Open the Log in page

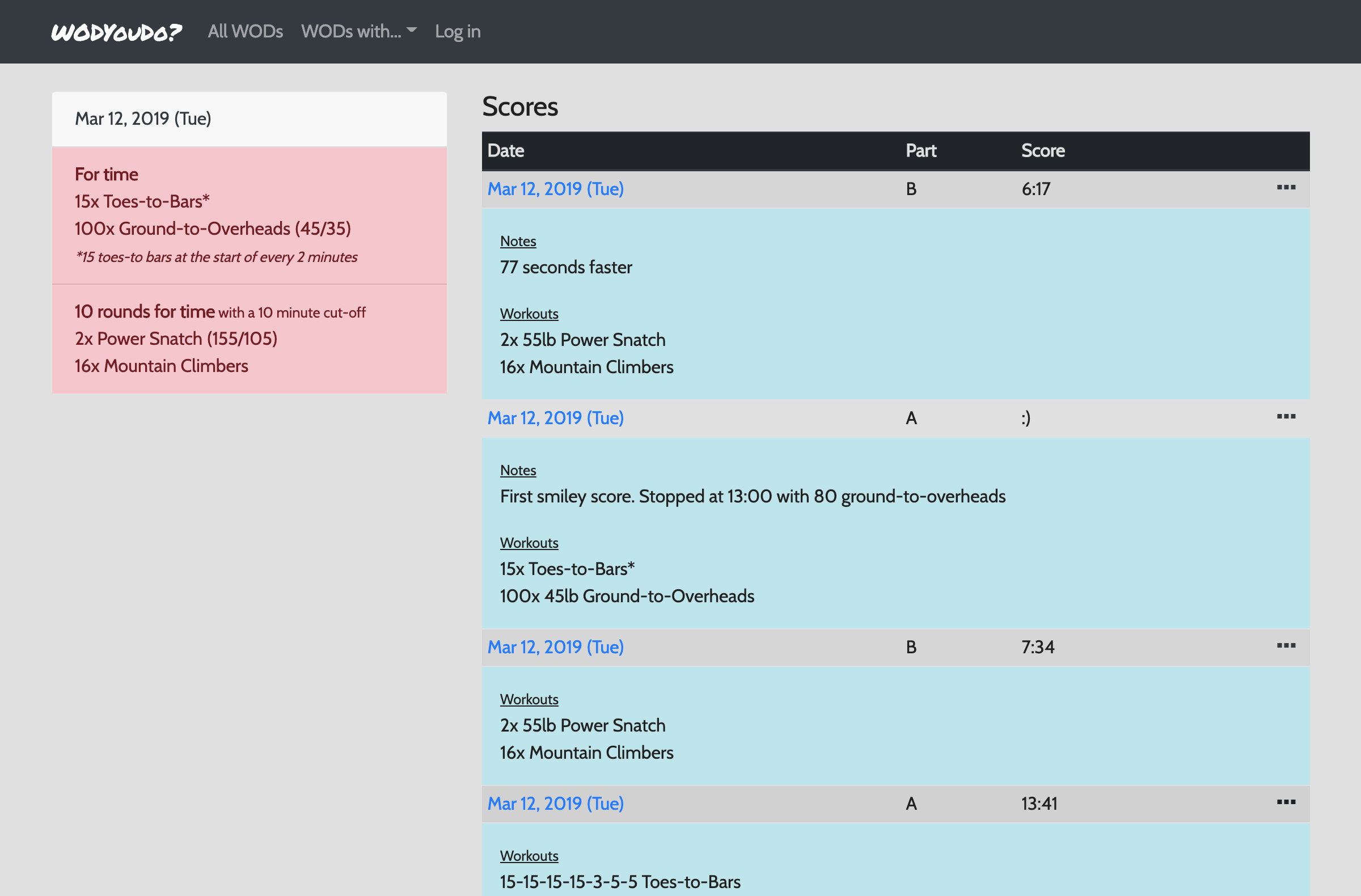(x=458, y=31)
